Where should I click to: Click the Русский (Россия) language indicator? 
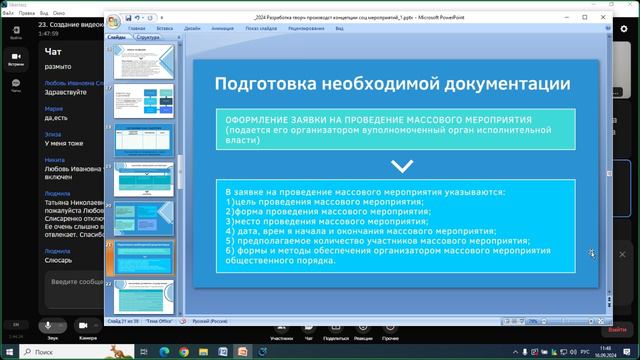pyautogui.click(x=210, y=321)
